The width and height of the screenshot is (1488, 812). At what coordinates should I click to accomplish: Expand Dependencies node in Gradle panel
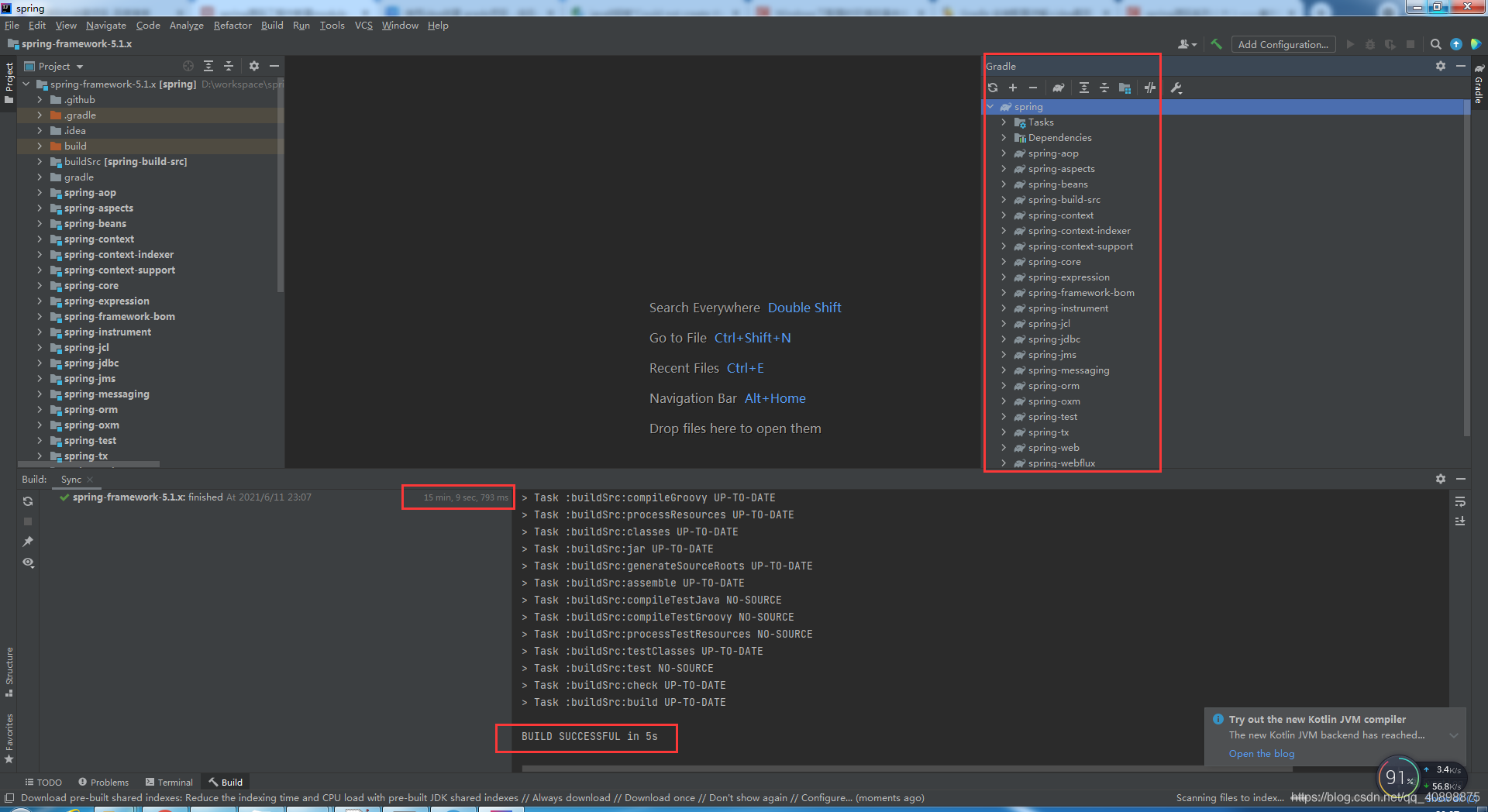(1004, 137)
